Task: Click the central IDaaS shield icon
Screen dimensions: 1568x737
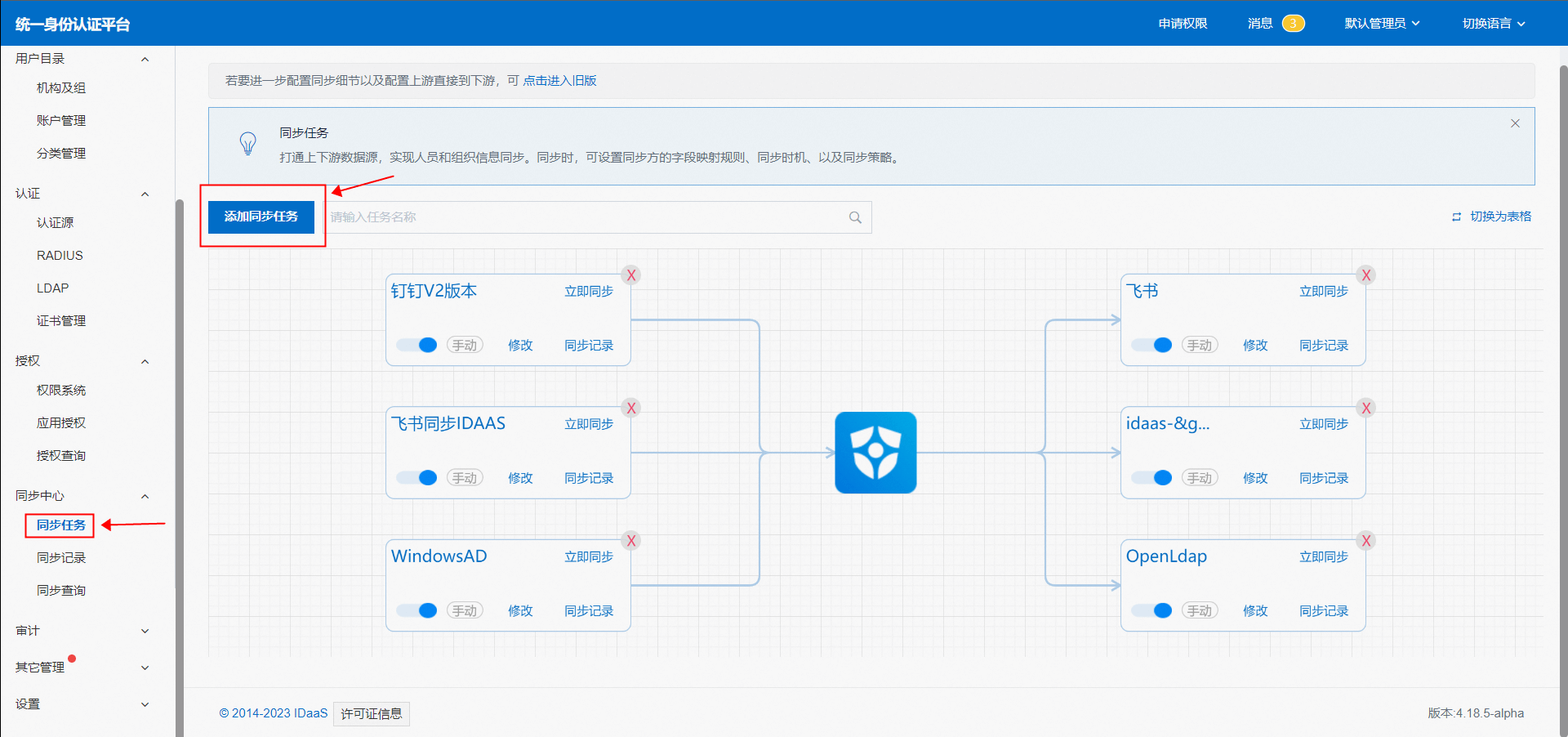Action: point(875,453)
